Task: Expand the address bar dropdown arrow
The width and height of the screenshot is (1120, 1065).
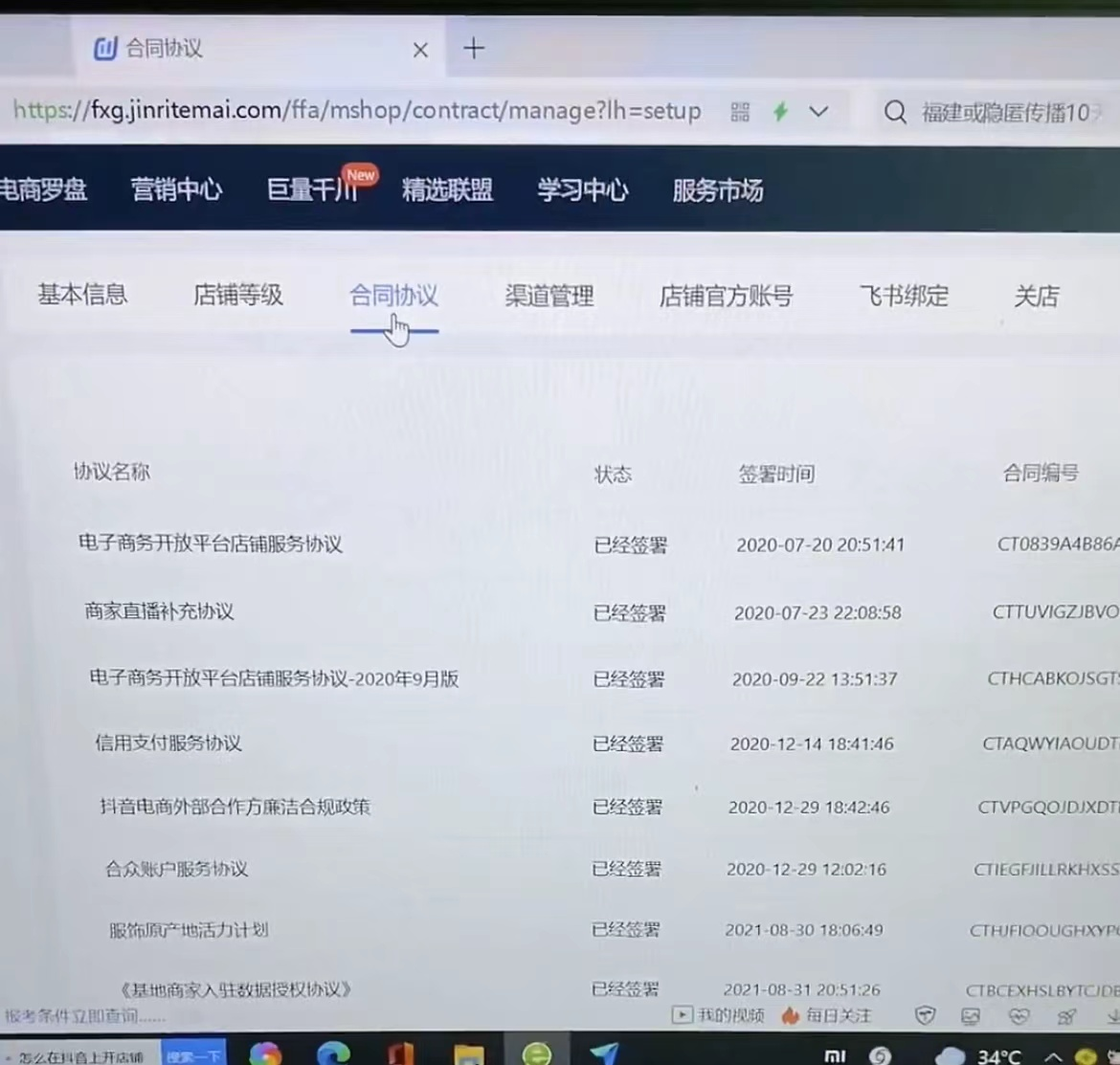Action: click(x=818, y=111)
